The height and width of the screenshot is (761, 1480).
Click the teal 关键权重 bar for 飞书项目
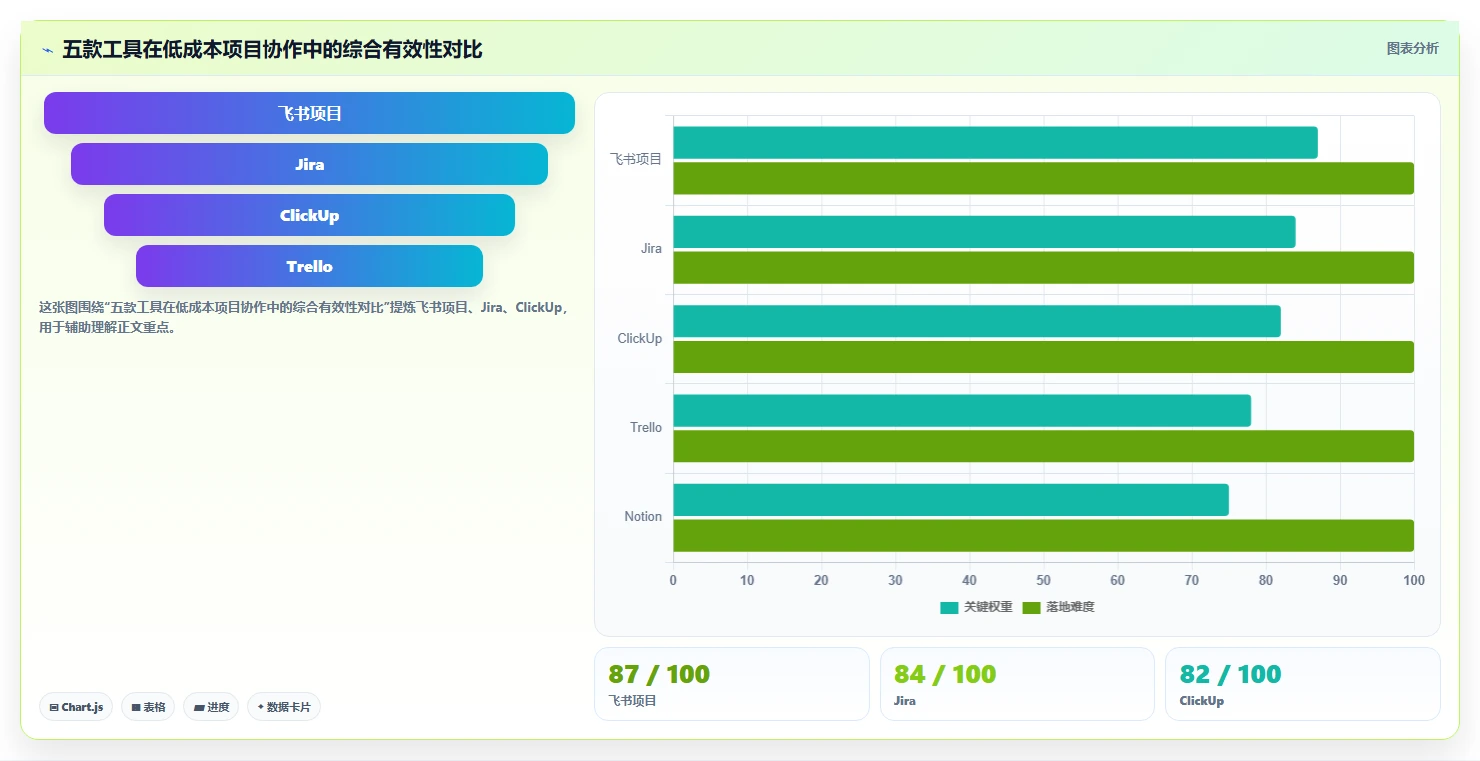click(995, 142)
